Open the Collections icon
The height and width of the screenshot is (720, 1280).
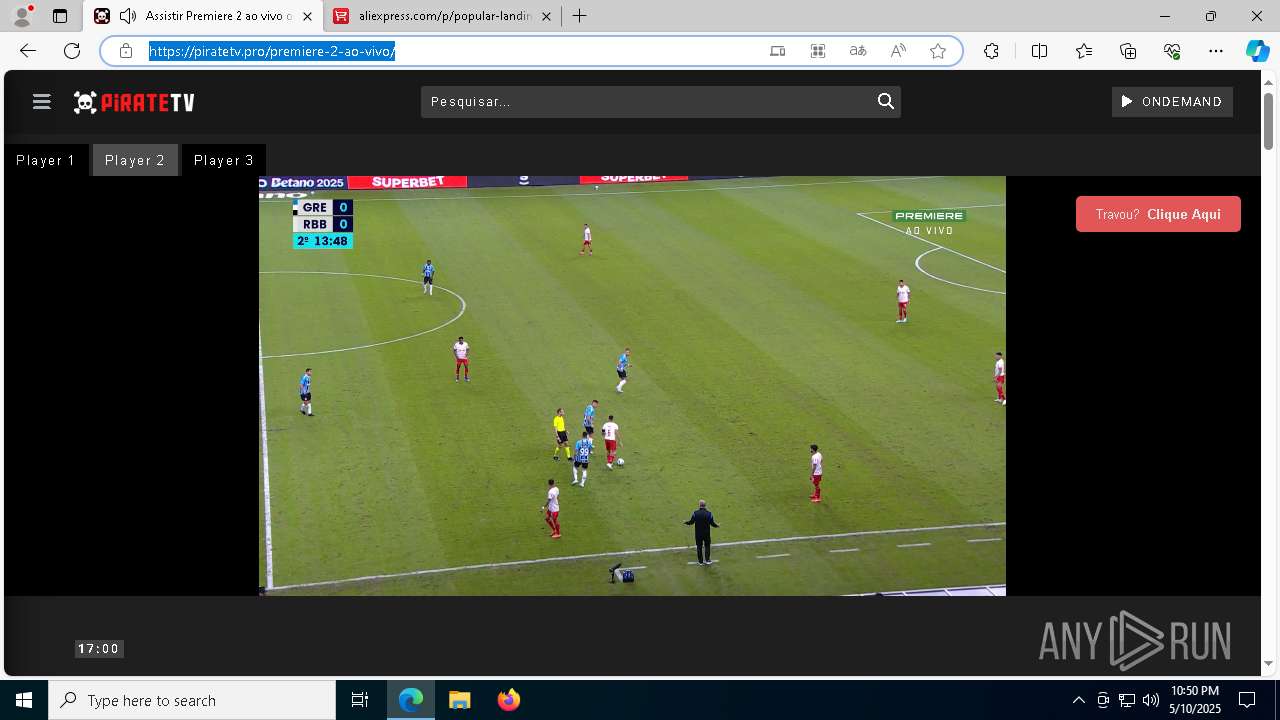click(1128, 51)
